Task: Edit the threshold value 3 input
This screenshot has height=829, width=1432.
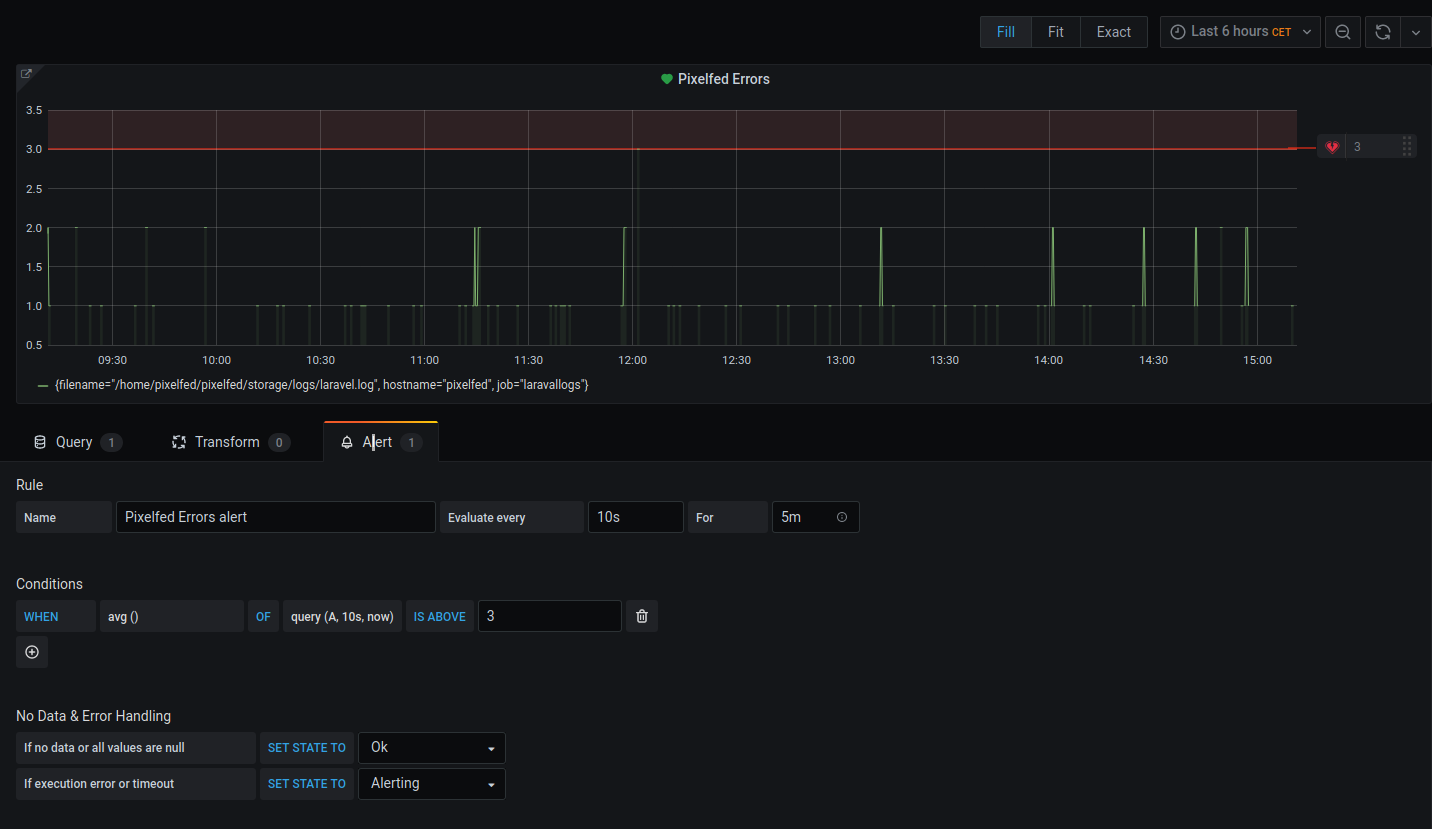Action: (550, 616)
